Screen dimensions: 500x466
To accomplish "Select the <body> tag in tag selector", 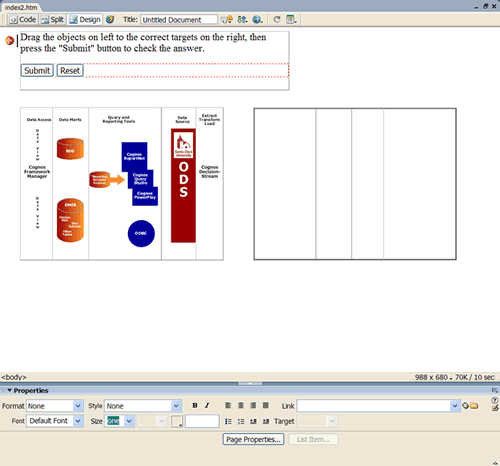I will pyautogui.click(x=14, y=377).
